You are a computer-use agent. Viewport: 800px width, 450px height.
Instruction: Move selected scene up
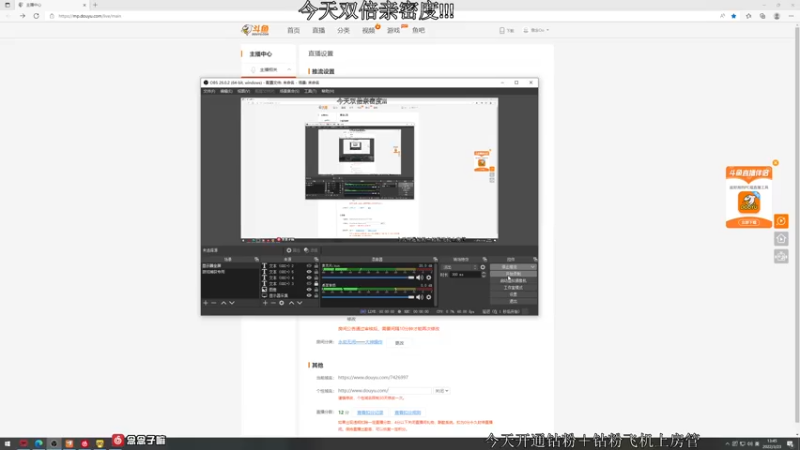click(x=223, y=303)
